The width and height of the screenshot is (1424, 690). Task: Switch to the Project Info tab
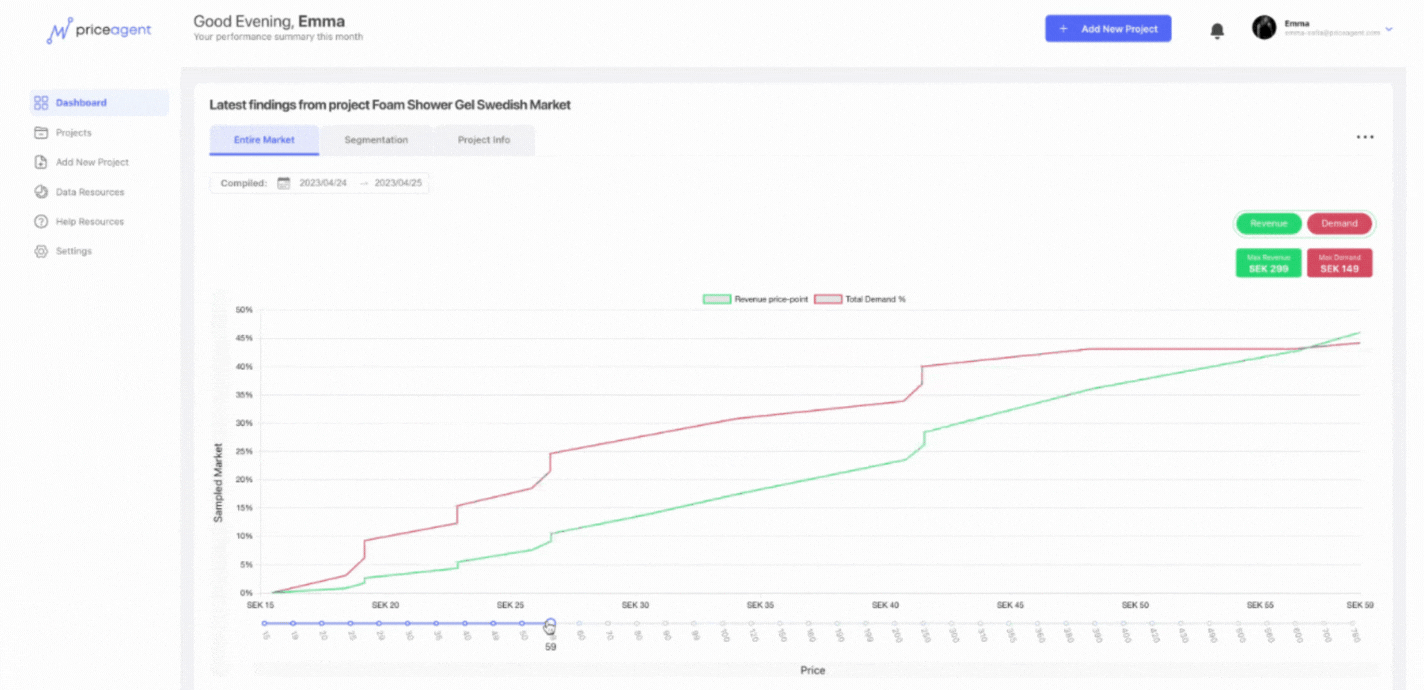484,140
